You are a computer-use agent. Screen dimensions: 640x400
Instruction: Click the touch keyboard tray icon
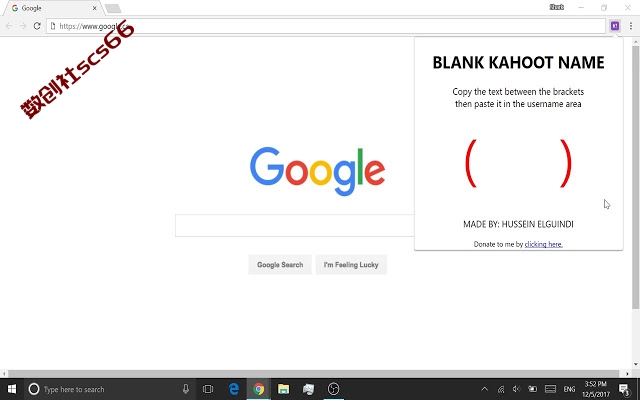[x=550, y=389]
